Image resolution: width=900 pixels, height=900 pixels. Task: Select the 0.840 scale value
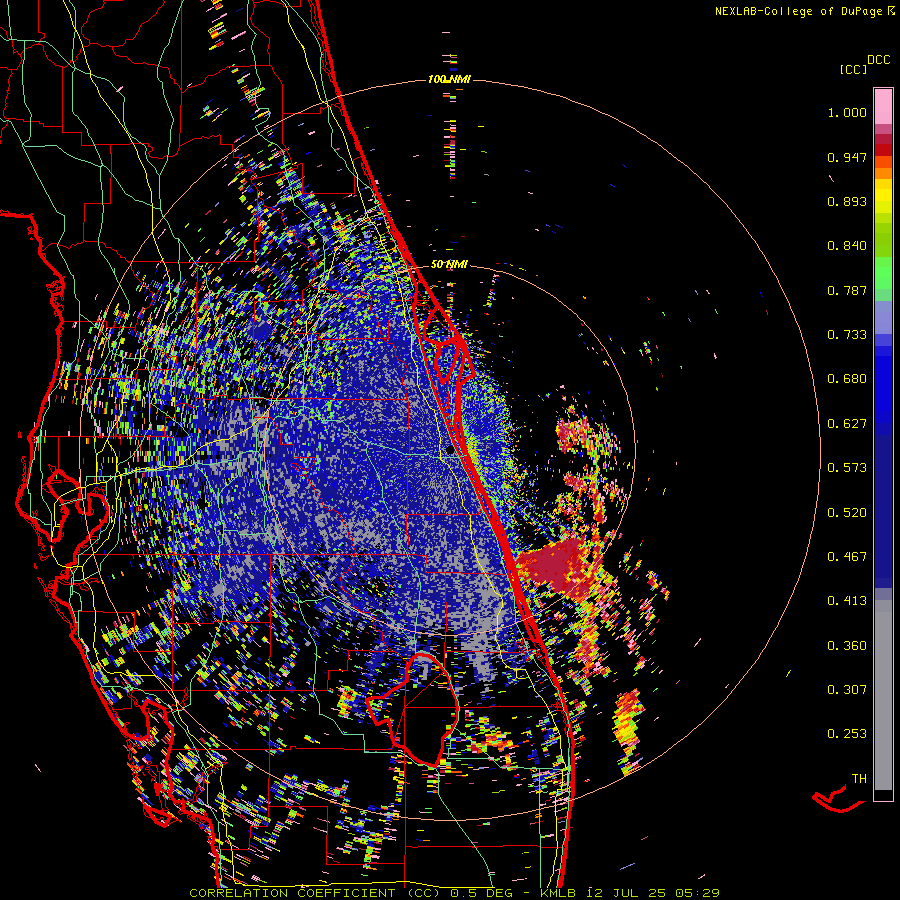pos(847,246)
